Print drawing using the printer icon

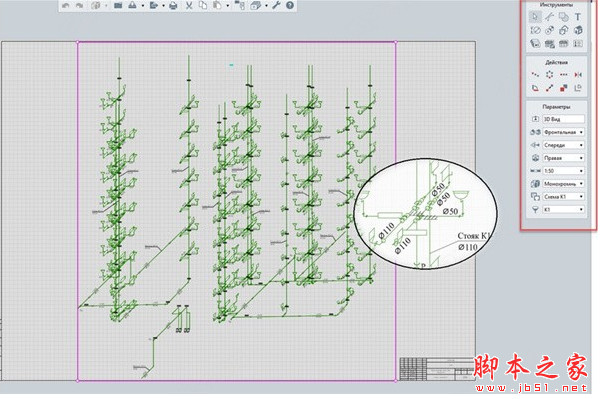(x=173, y=5)
